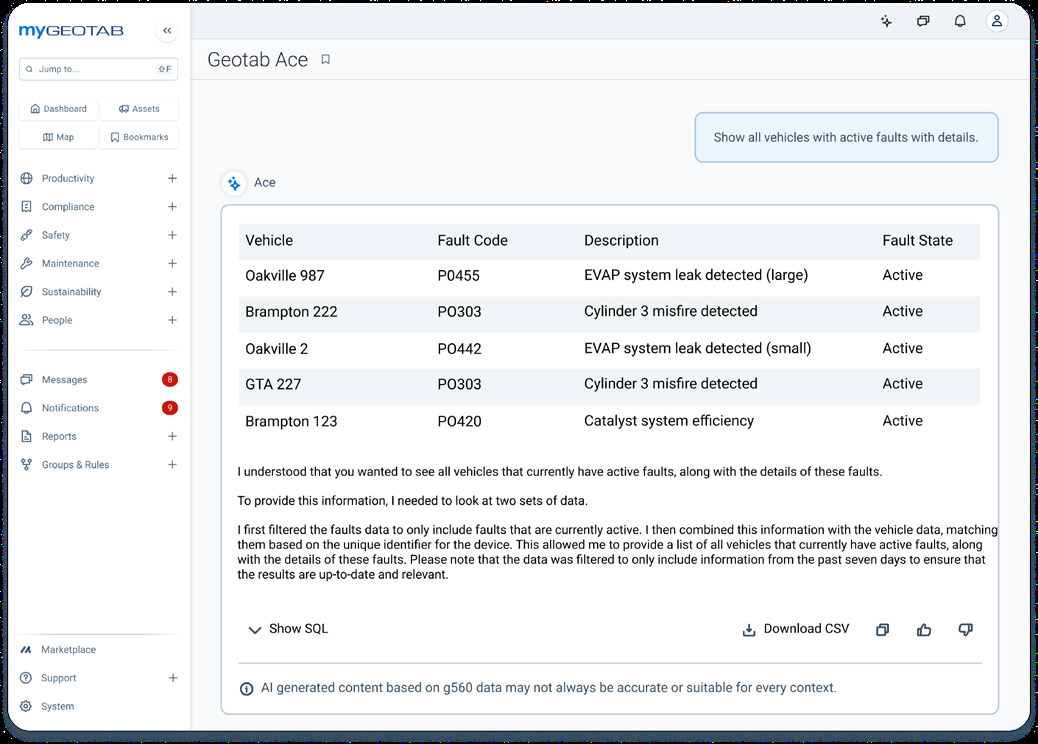Open the Ace sparkle icon in top bar
The height and width of the screenshot is (744, 1038).
pyautogui.click(x=886, y=21)
